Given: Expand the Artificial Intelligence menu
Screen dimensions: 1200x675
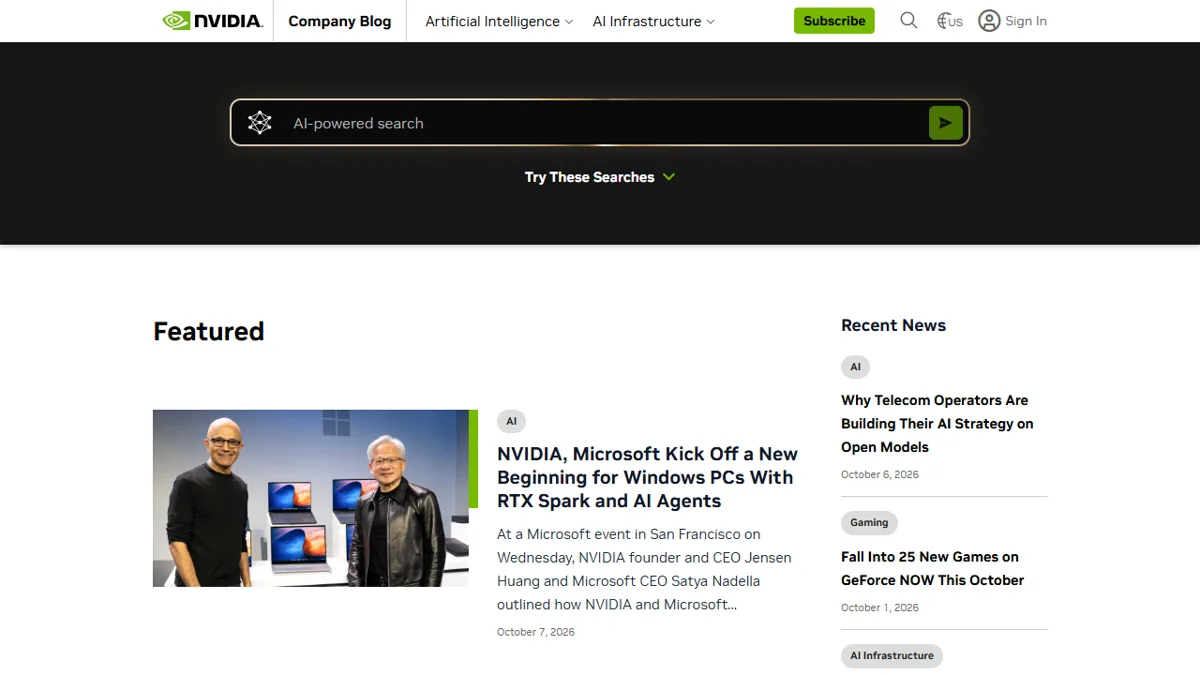Looking at the screenshot, I should coord(499,21).
